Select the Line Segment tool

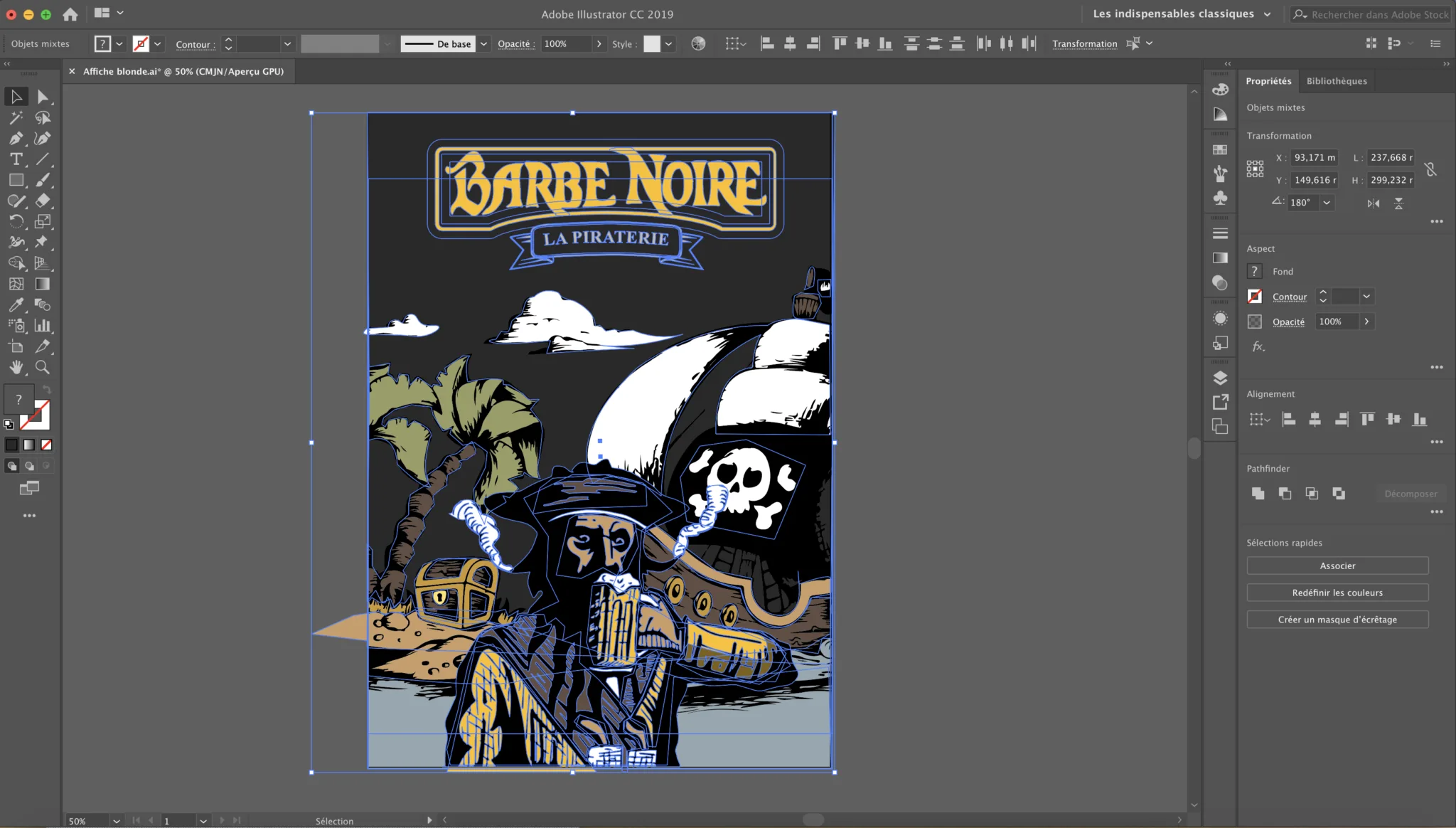43,159
